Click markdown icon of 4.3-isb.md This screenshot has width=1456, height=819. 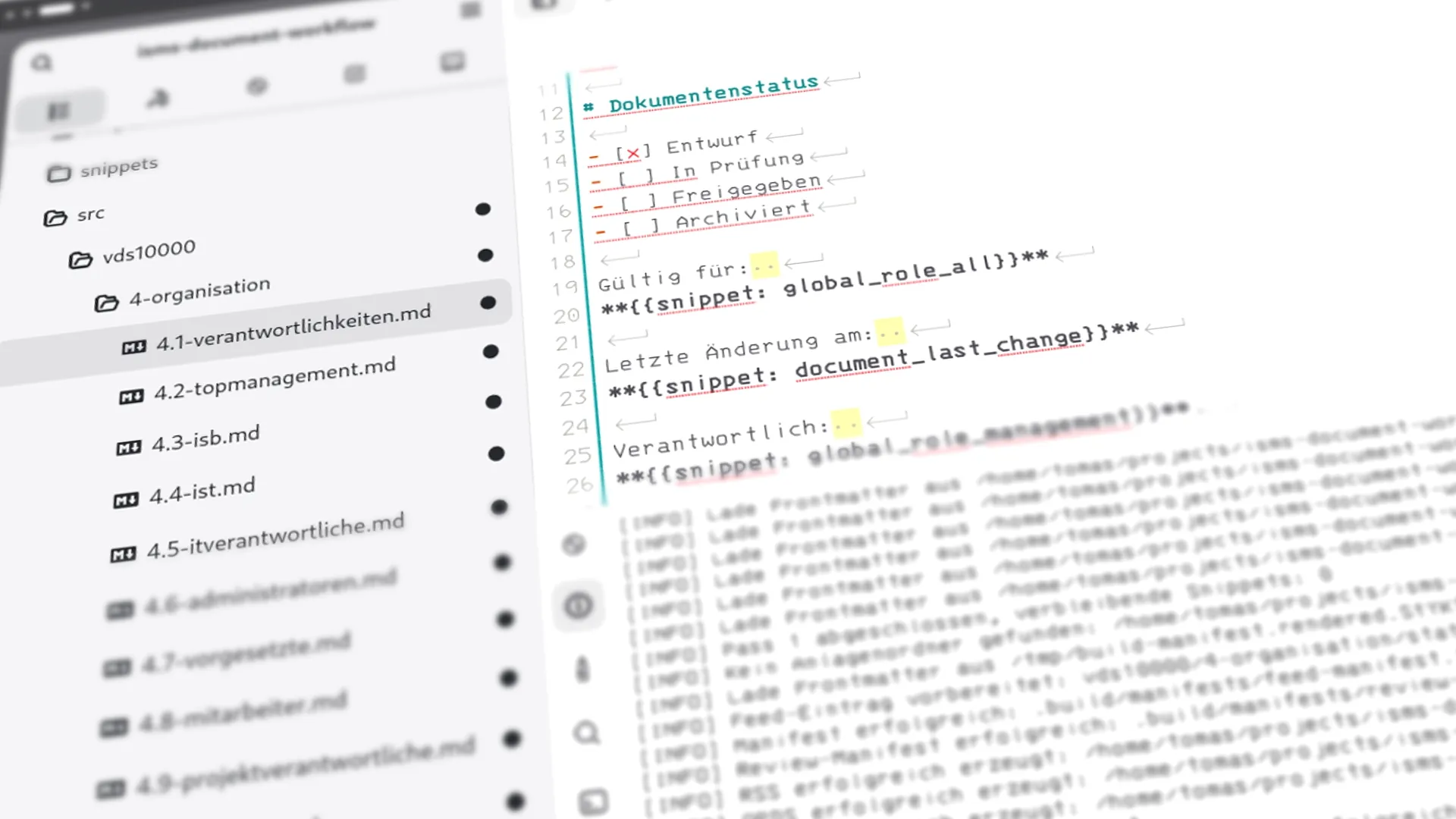(128, 448)
